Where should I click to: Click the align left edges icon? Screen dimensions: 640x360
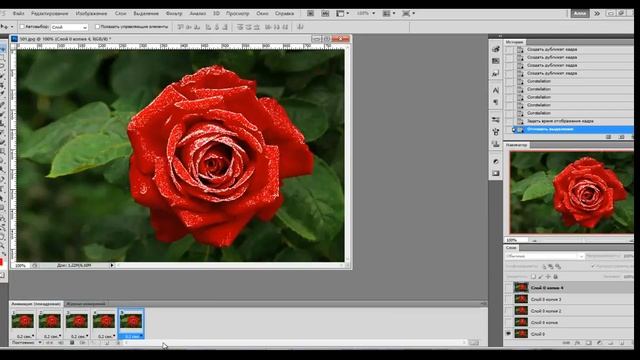(x=208, y=27)
